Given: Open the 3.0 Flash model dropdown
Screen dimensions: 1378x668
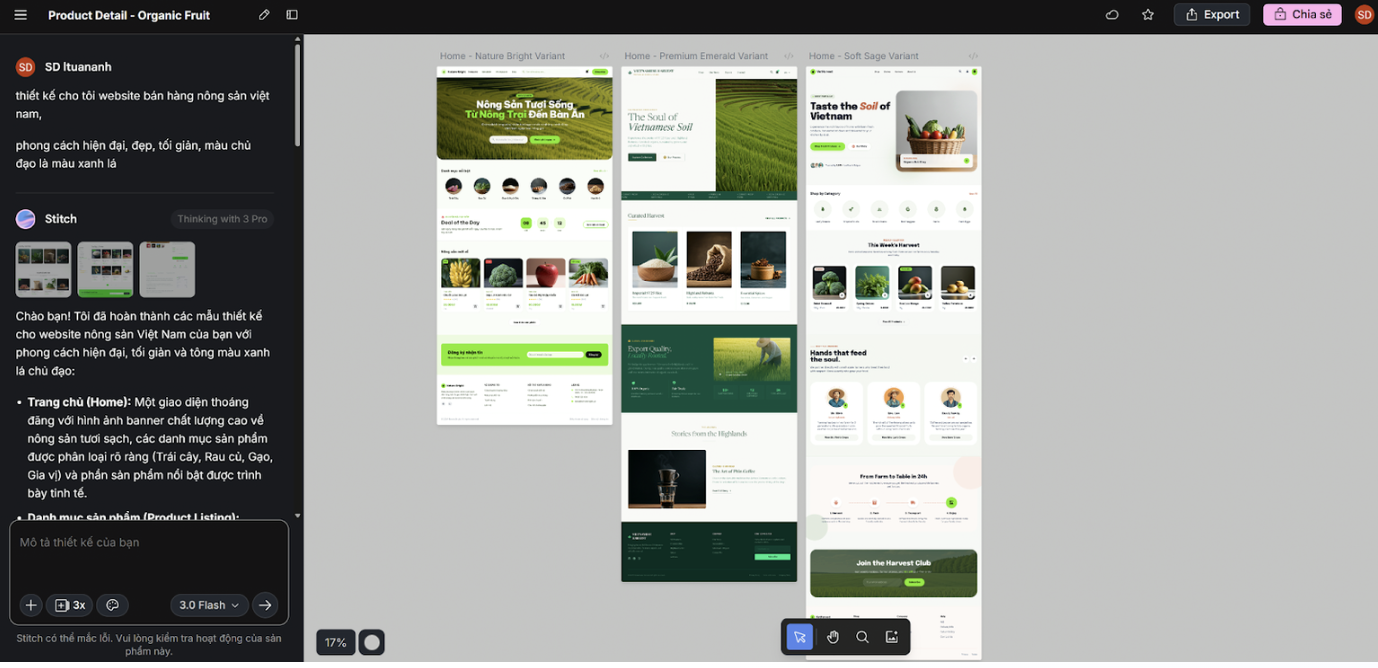Looking at the screenshot, I should 209,605.
